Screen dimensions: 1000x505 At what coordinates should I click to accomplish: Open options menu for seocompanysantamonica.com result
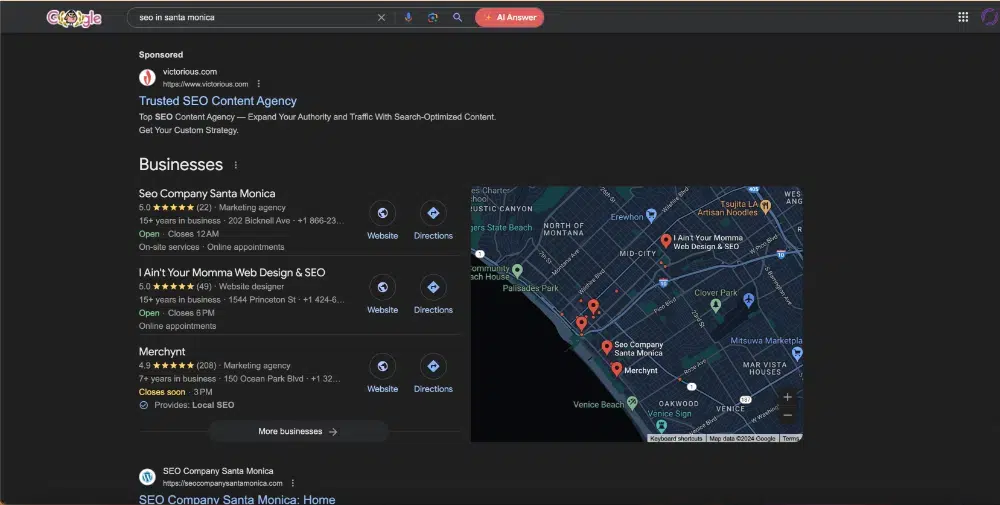coord(293,483)
